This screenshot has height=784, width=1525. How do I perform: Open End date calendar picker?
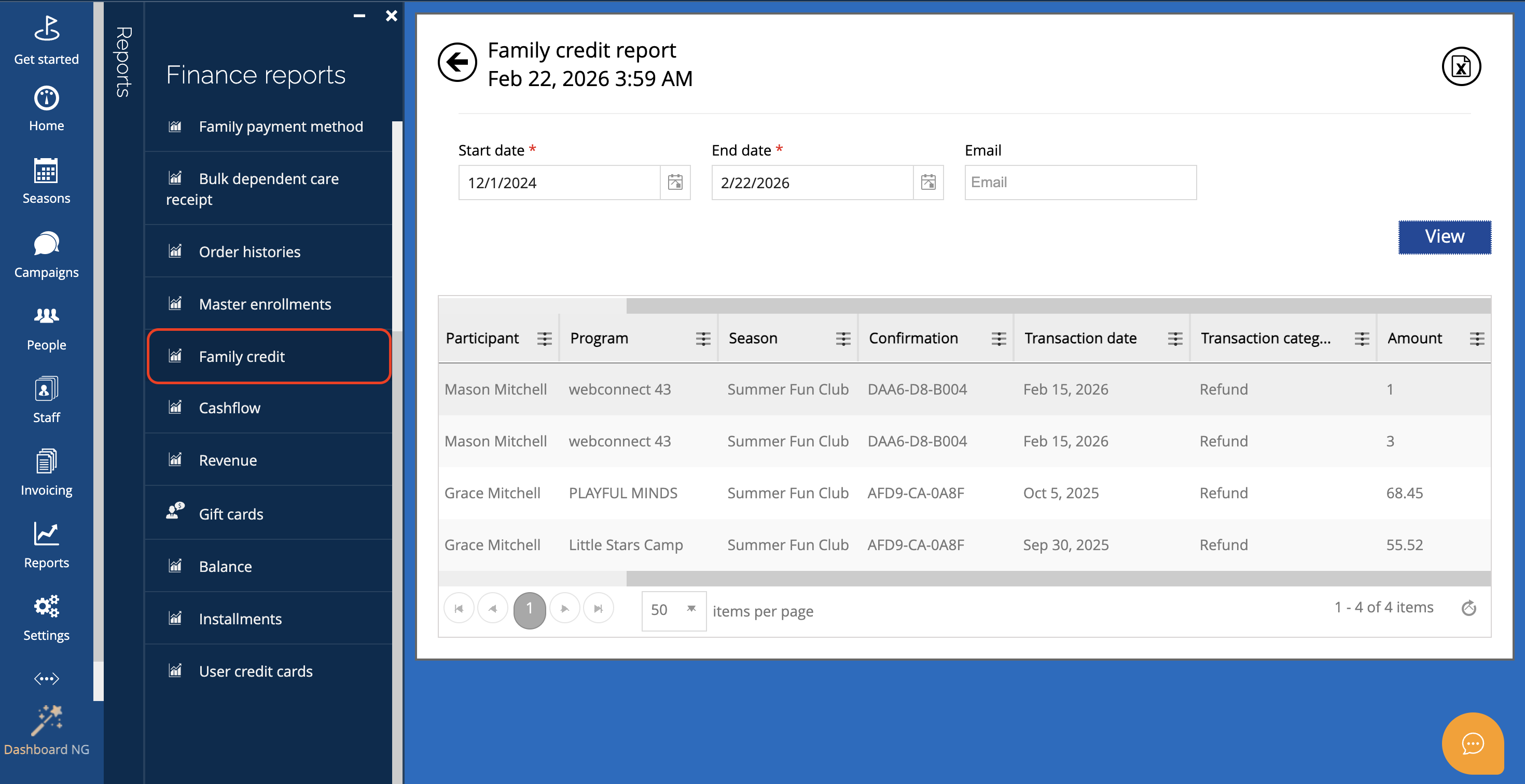coord(927,182)
